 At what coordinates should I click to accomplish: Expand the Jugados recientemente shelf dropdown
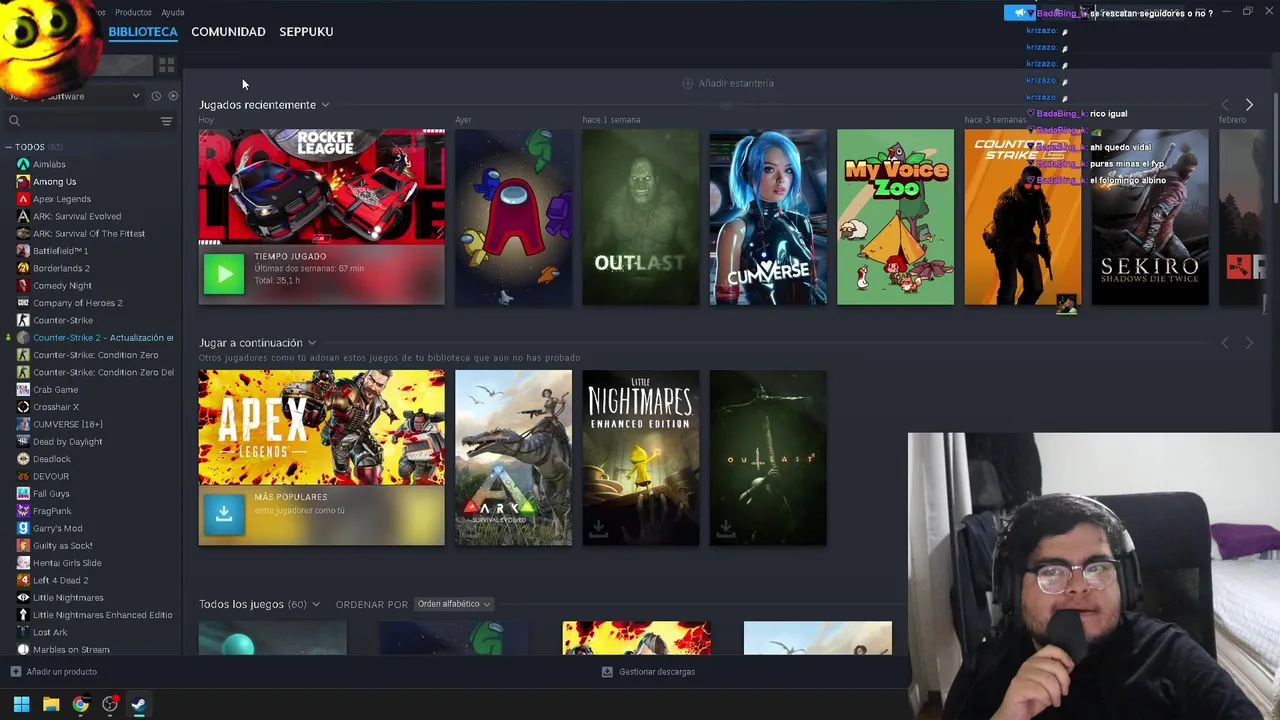[x=325, y=105]
